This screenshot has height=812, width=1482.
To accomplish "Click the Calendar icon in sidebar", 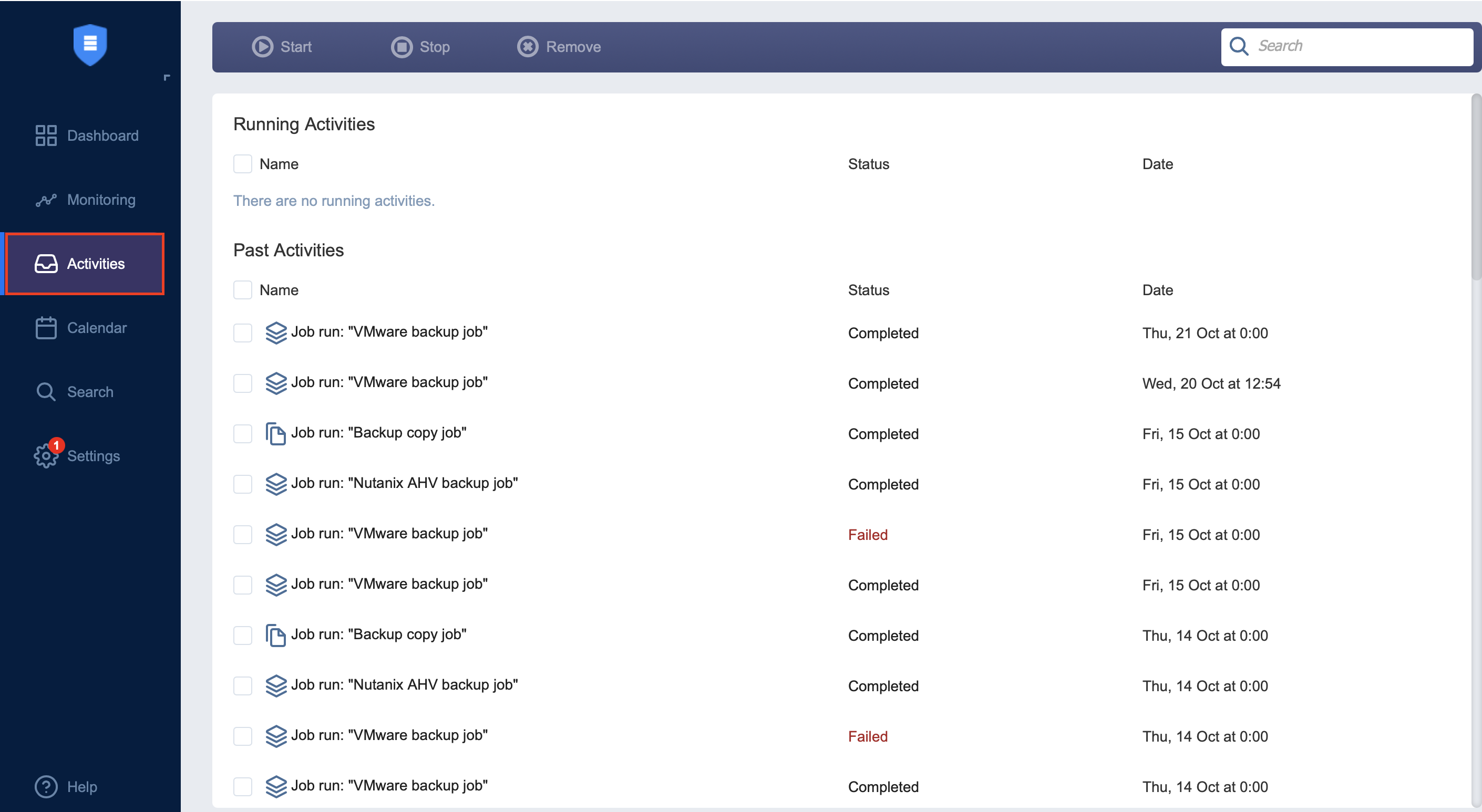I will click(46, 328).
